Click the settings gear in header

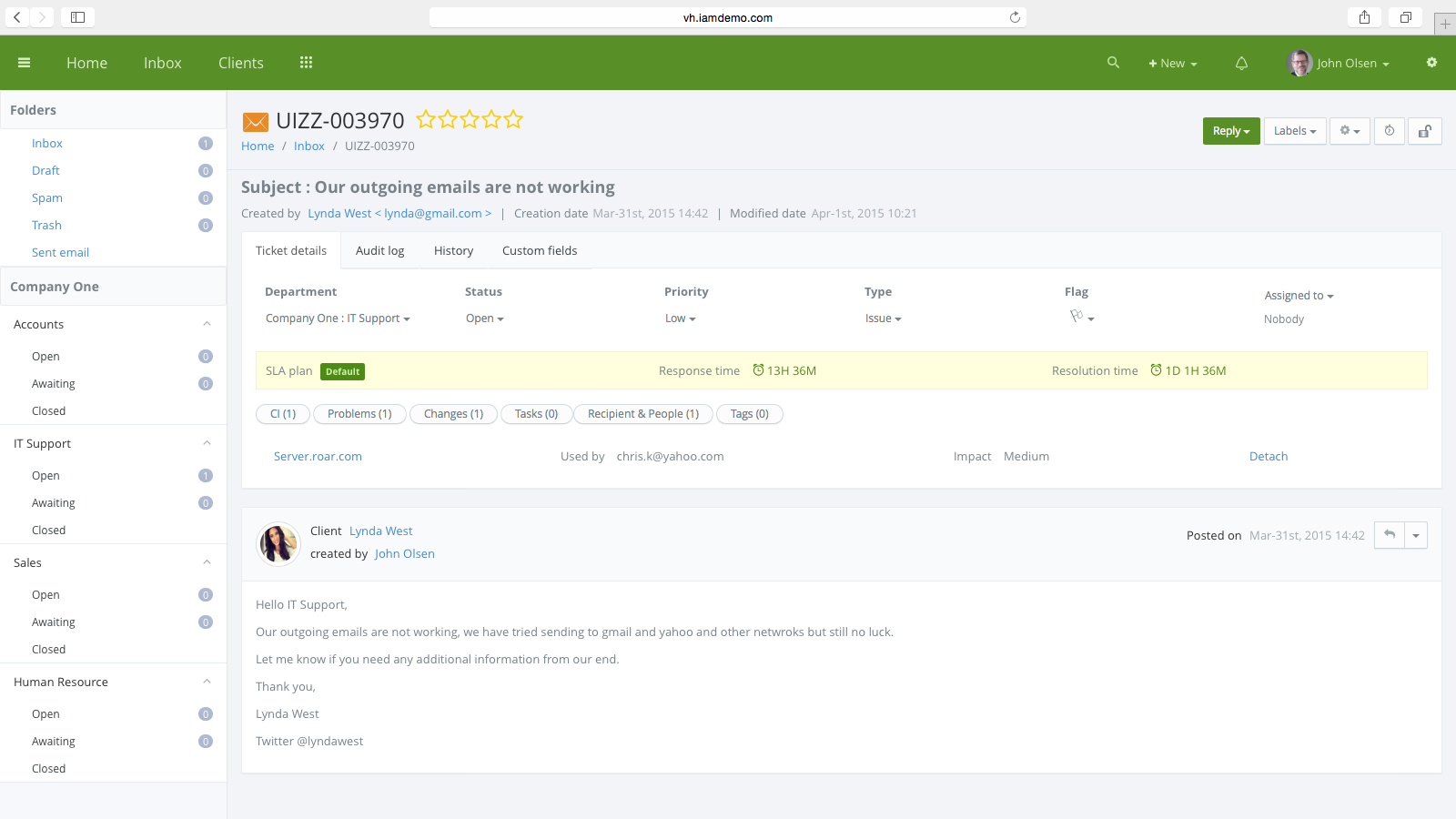[1431, 63]
